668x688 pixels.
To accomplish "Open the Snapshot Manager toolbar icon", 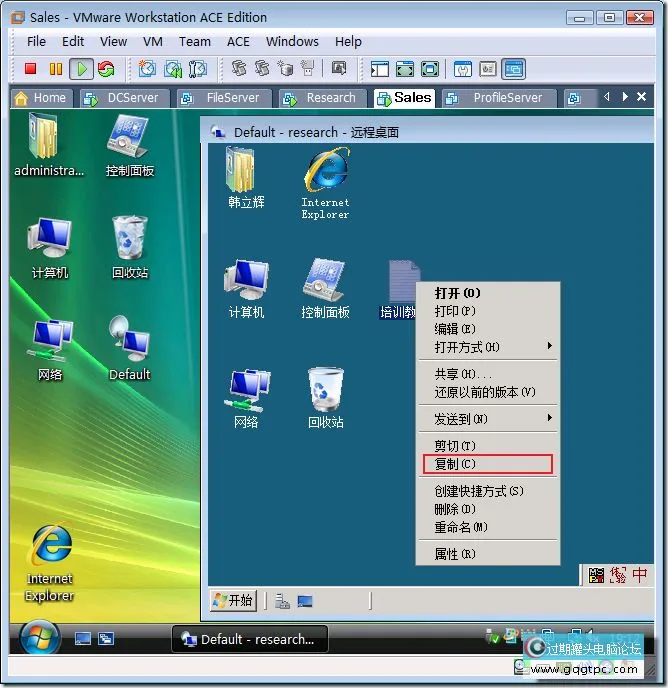I will point(198,69).
